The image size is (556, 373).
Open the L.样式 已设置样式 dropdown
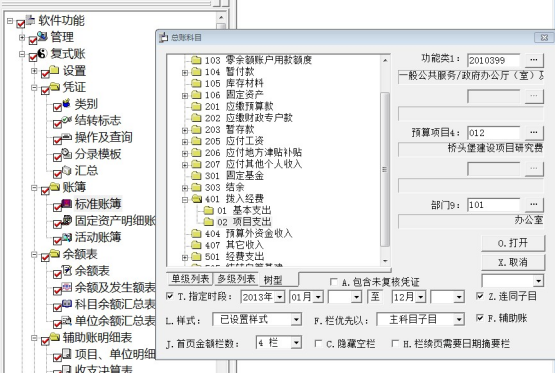tap(296, 319)
